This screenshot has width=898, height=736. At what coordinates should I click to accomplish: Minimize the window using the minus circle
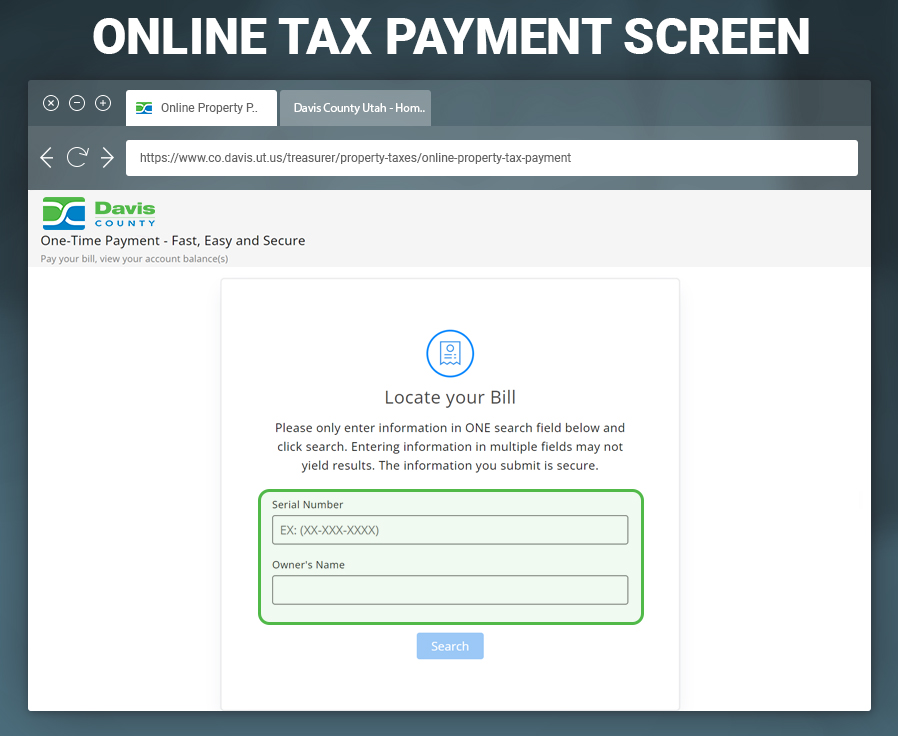pyautogui.click(x=77, y=103)
